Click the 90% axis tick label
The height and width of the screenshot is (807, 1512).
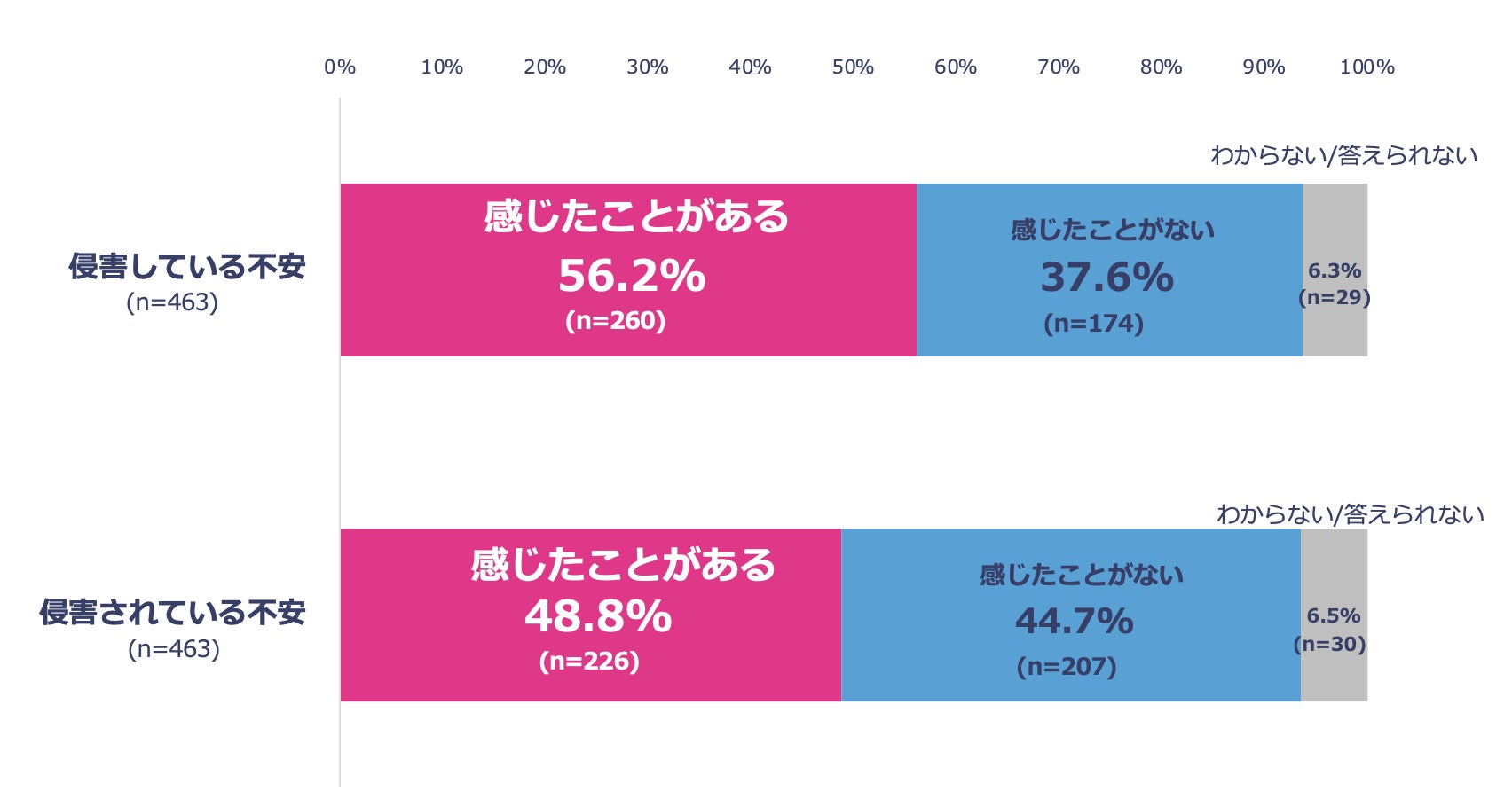1264,67
